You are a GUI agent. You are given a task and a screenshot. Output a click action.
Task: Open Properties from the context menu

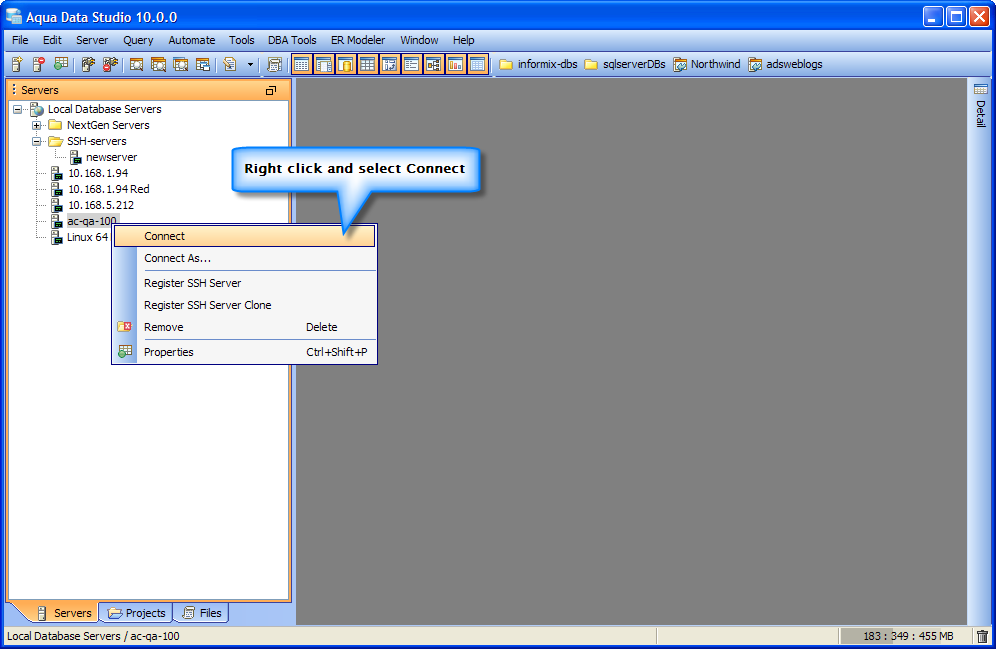point(245,352)
